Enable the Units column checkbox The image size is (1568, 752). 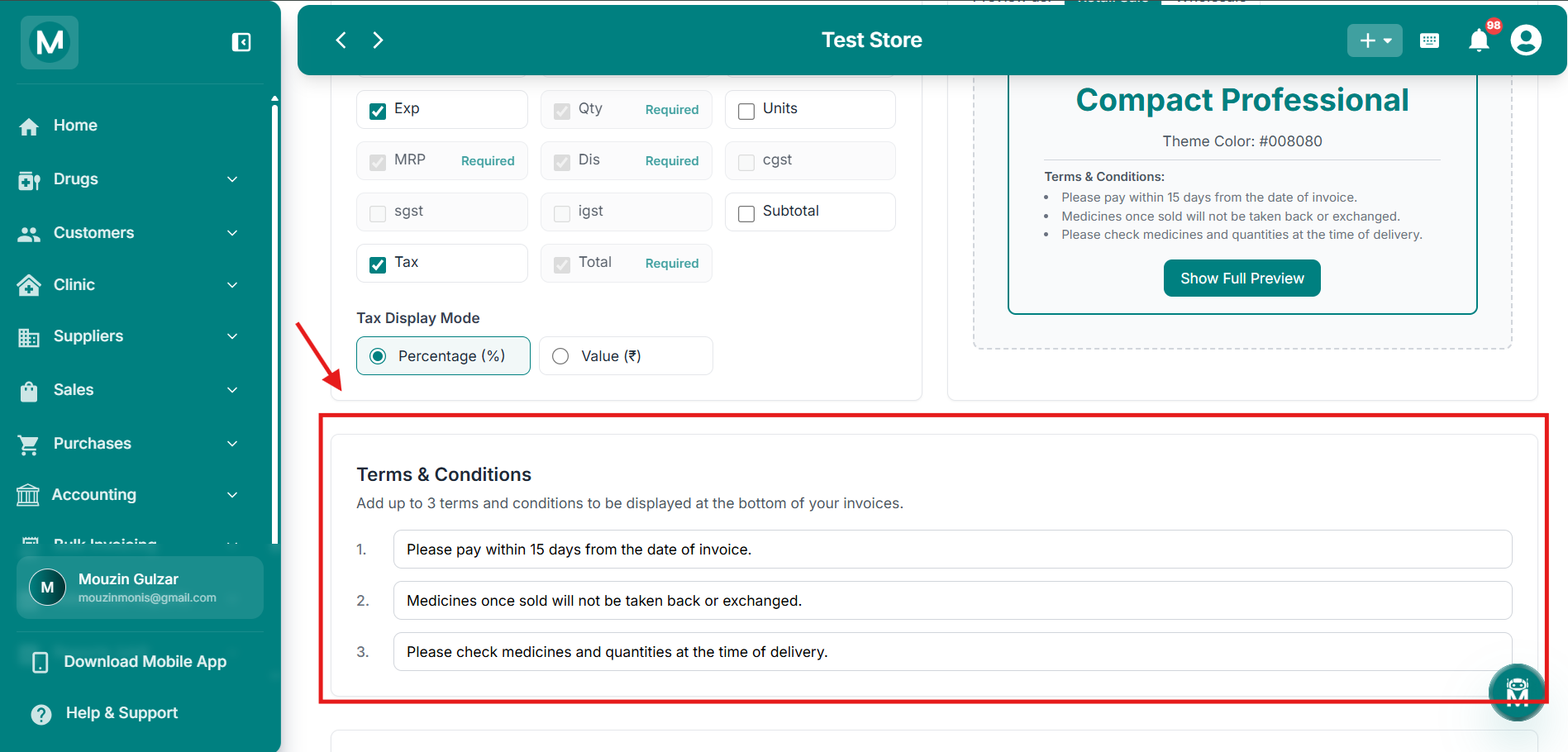746,111
